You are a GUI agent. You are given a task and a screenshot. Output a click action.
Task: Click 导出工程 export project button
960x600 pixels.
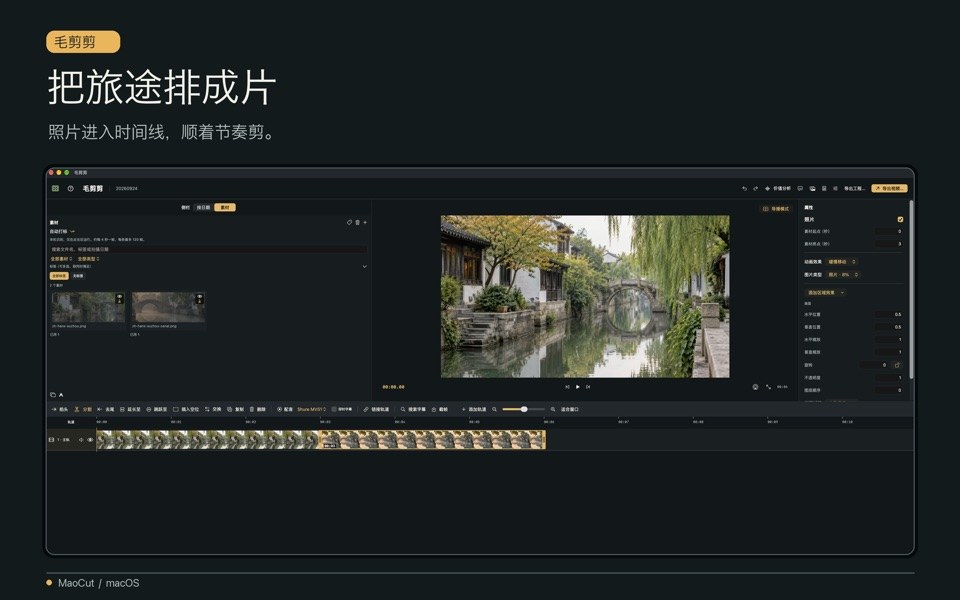pos(855,189)
